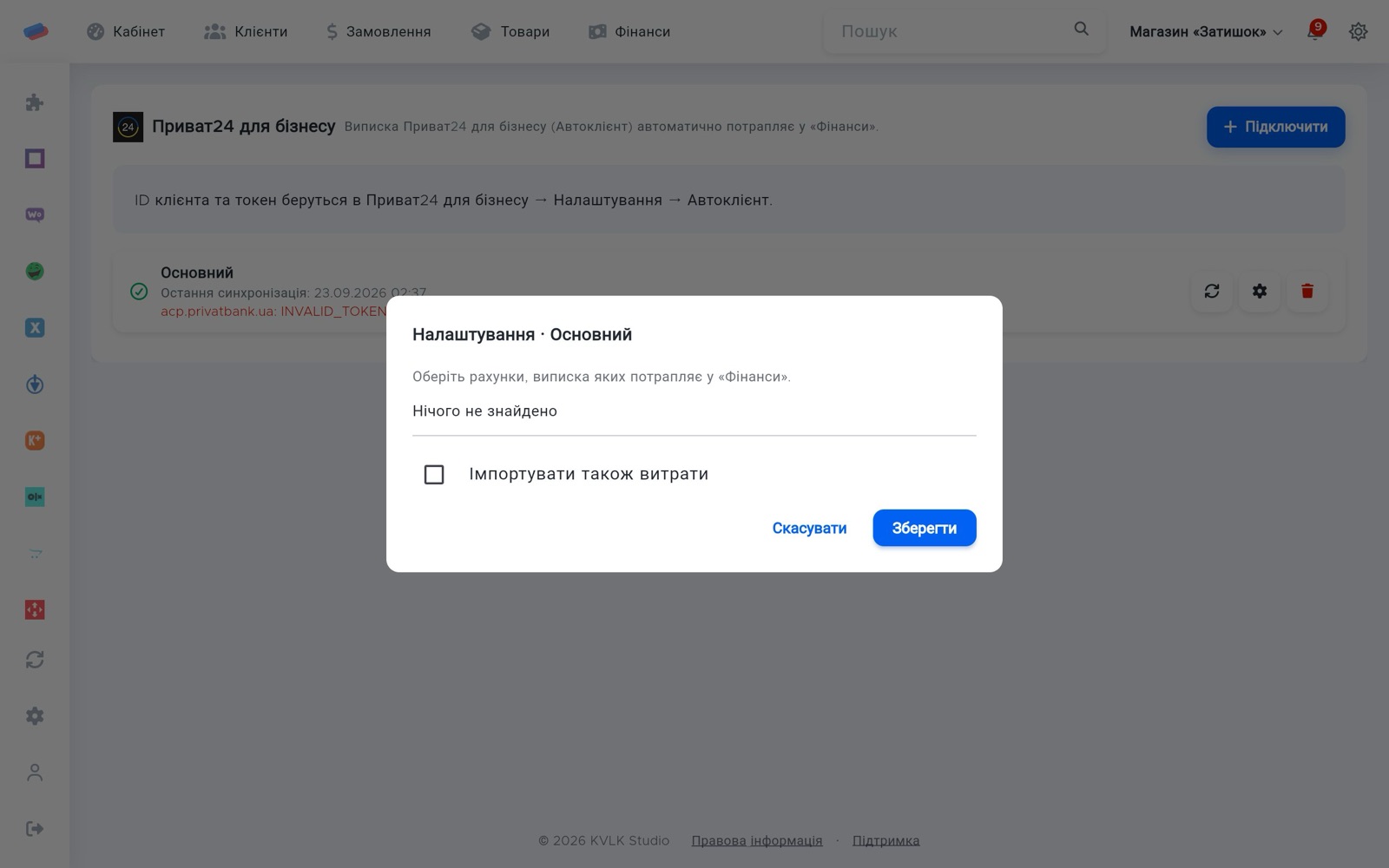This screenshot has width=1389, height=868.
Task: Open the Фінанси menu
Action: 629,31
